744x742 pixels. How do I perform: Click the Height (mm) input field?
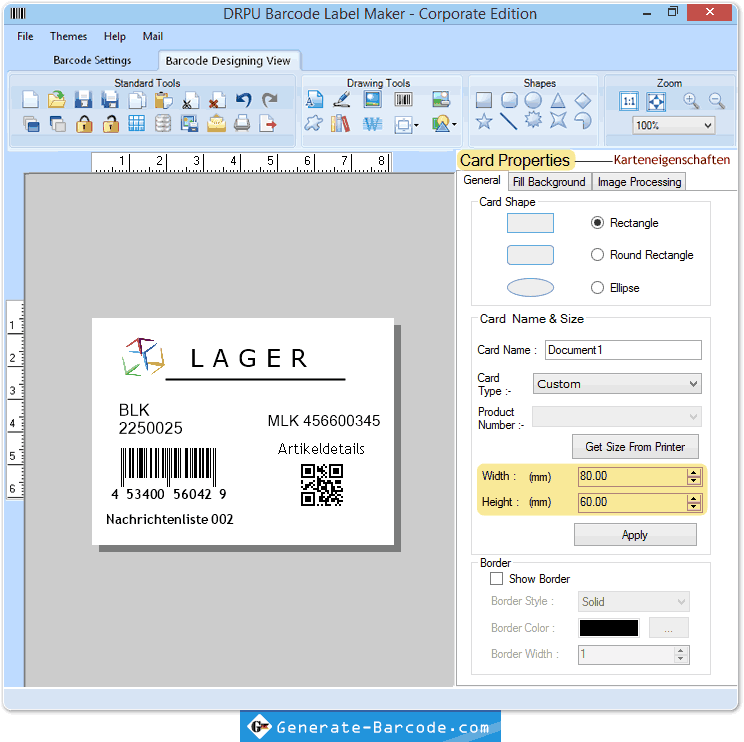[632, 502]
